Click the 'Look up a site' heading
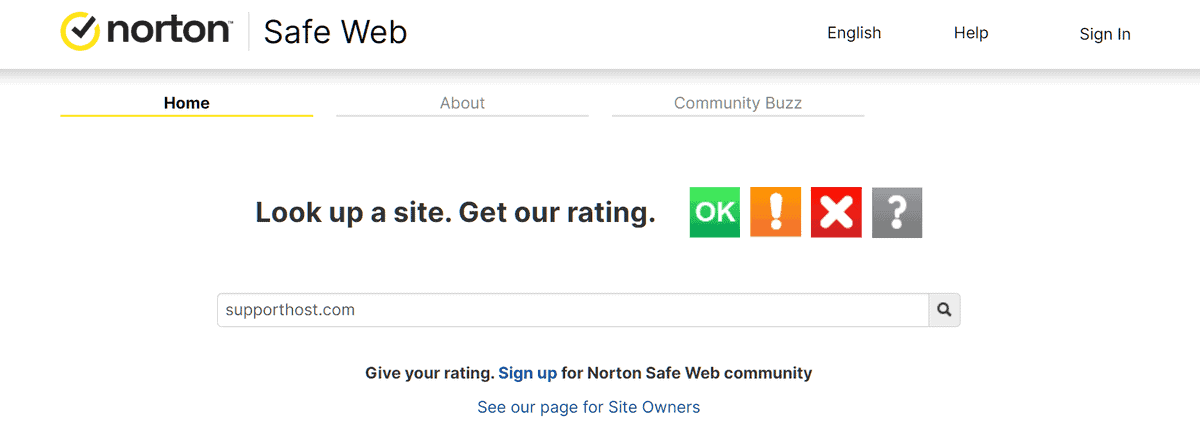This screenshot has height=437, width=1200. point(455,212)
